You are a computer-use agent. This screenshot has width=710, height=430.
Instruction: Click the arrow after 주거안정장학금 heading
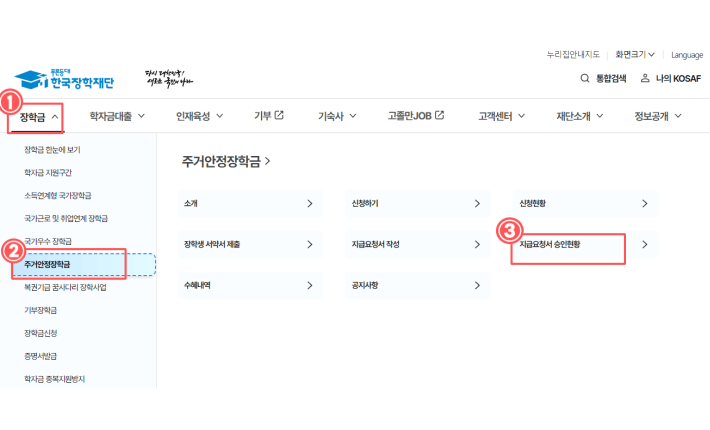point(268,162)
